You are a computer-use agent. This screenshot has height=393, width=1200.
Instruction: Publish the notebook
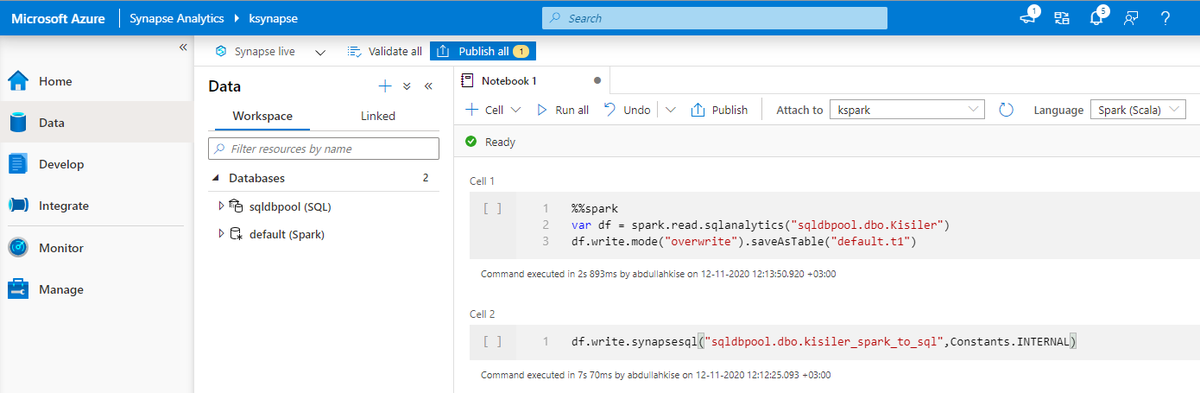tap(720, 110)
